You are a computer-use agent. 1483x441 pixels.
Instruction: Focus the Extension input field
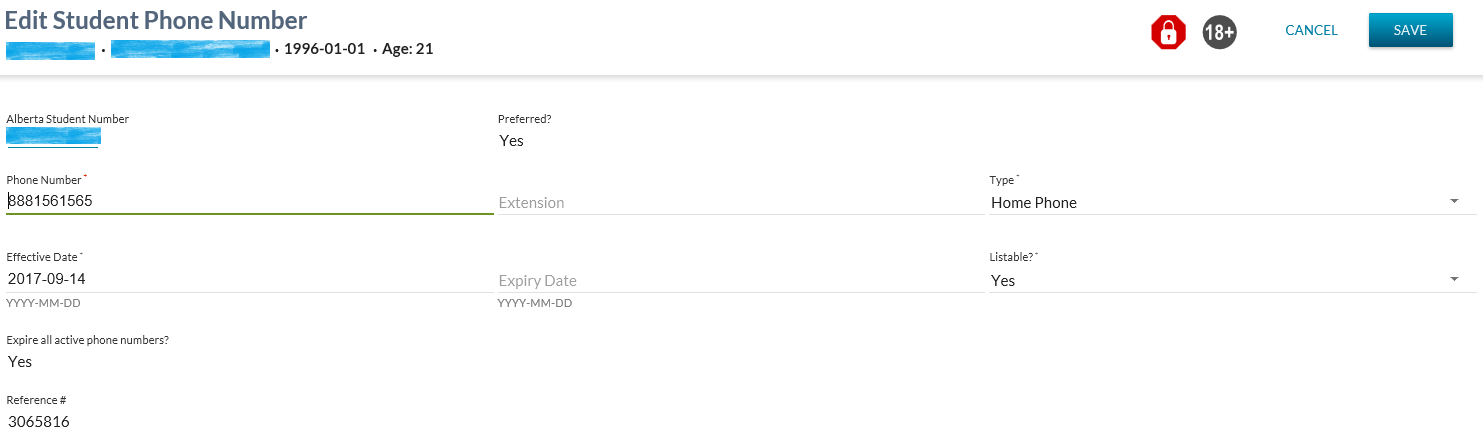[741, 203]
